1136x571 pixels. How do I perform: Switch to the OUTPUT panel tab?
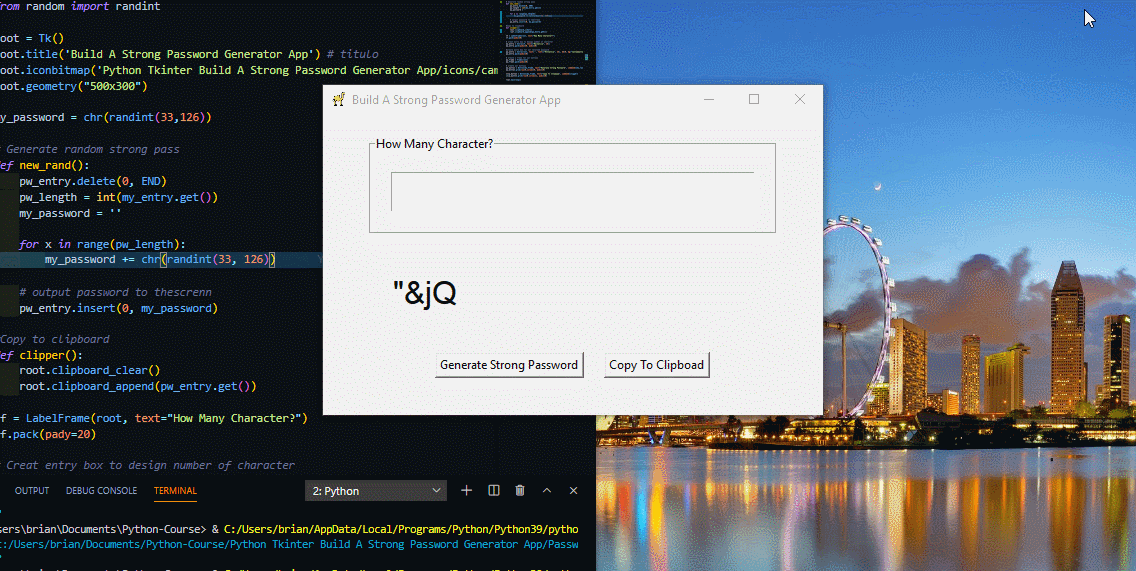click(32, 491)
